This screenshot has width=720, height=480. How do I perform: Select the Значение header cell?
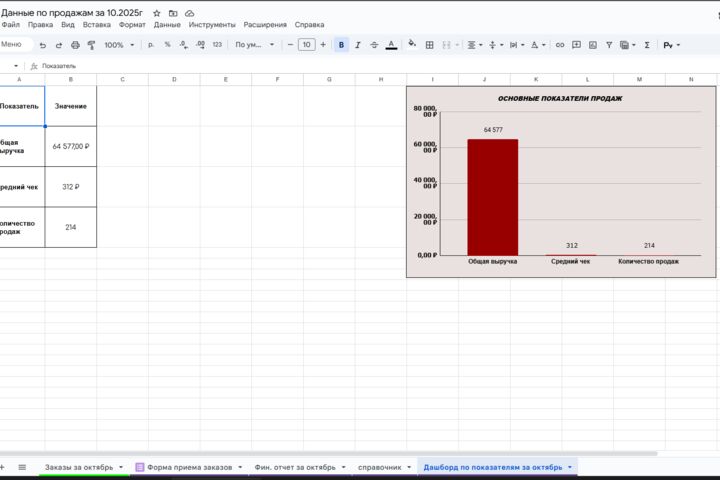[71, 106]
